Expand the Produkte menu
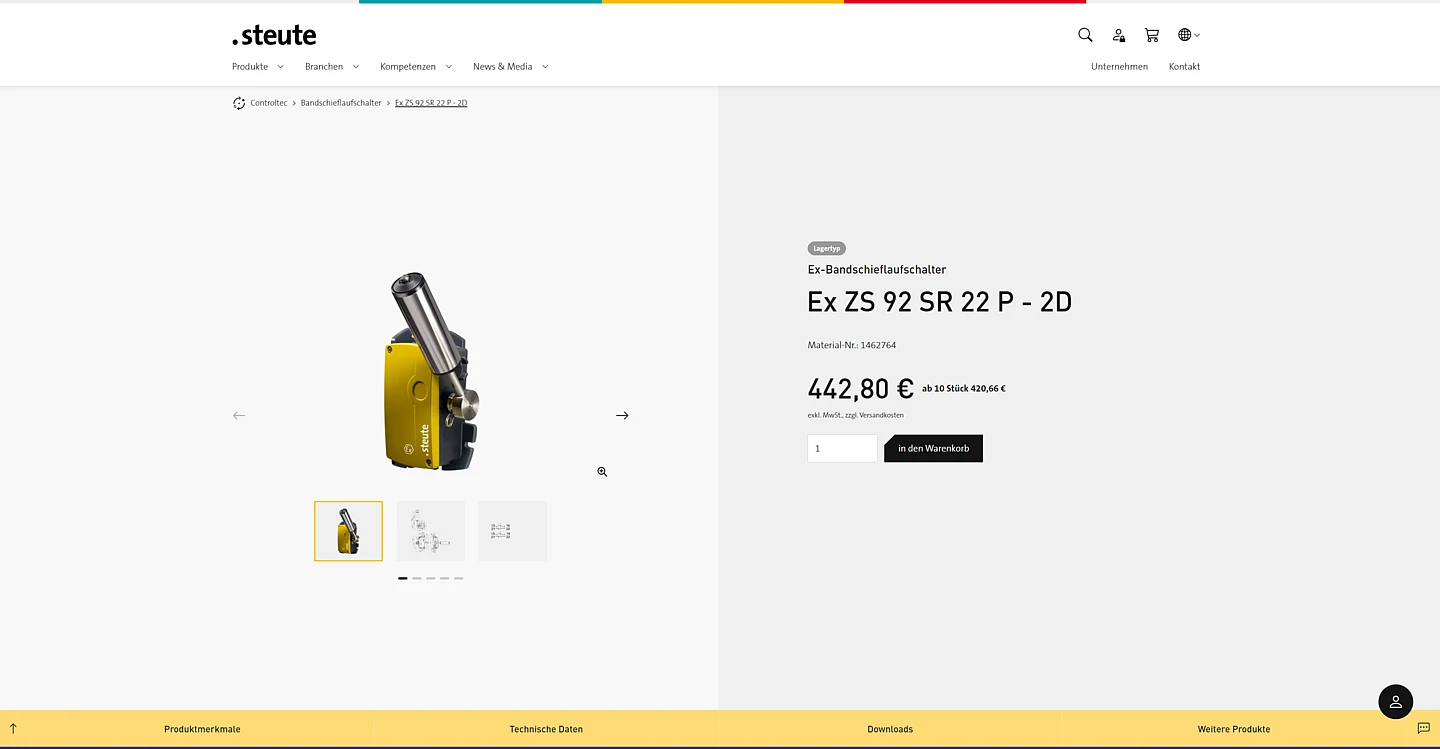This screenshot has height=749, width=1440. pos(258,67)
